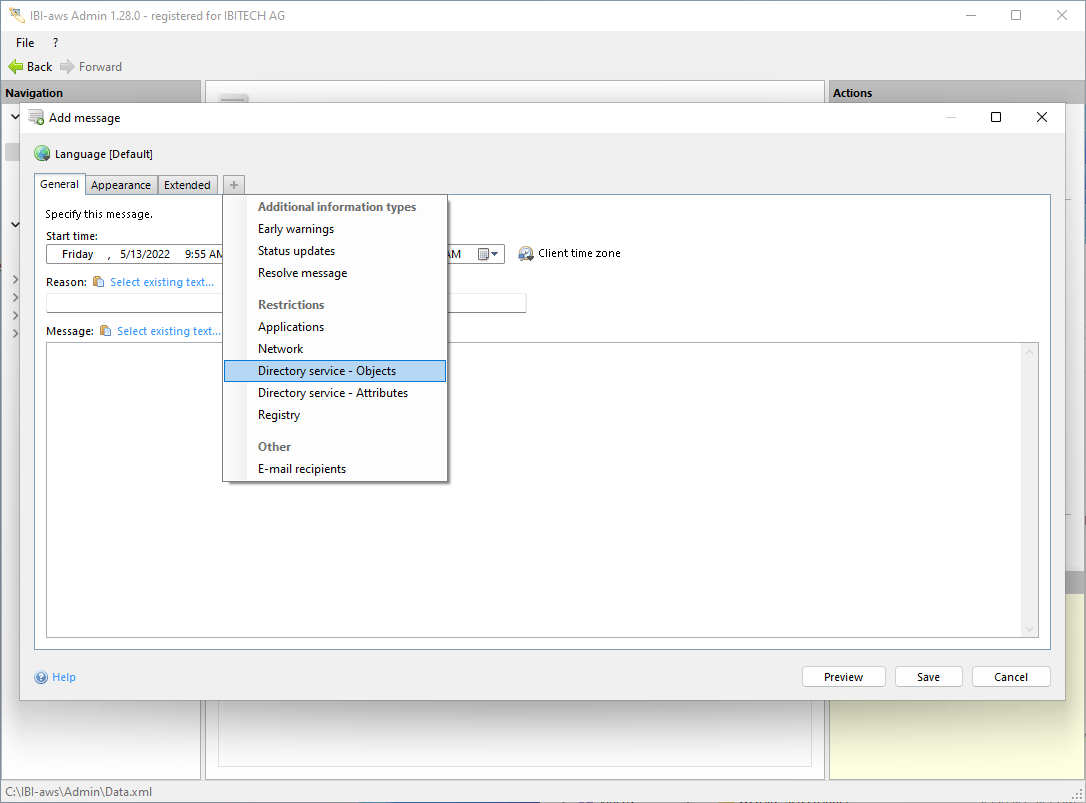The height and width of the screenshot is (803, 1086).
Task: Click the Reason select existing text icon
Action: point(98,282)
